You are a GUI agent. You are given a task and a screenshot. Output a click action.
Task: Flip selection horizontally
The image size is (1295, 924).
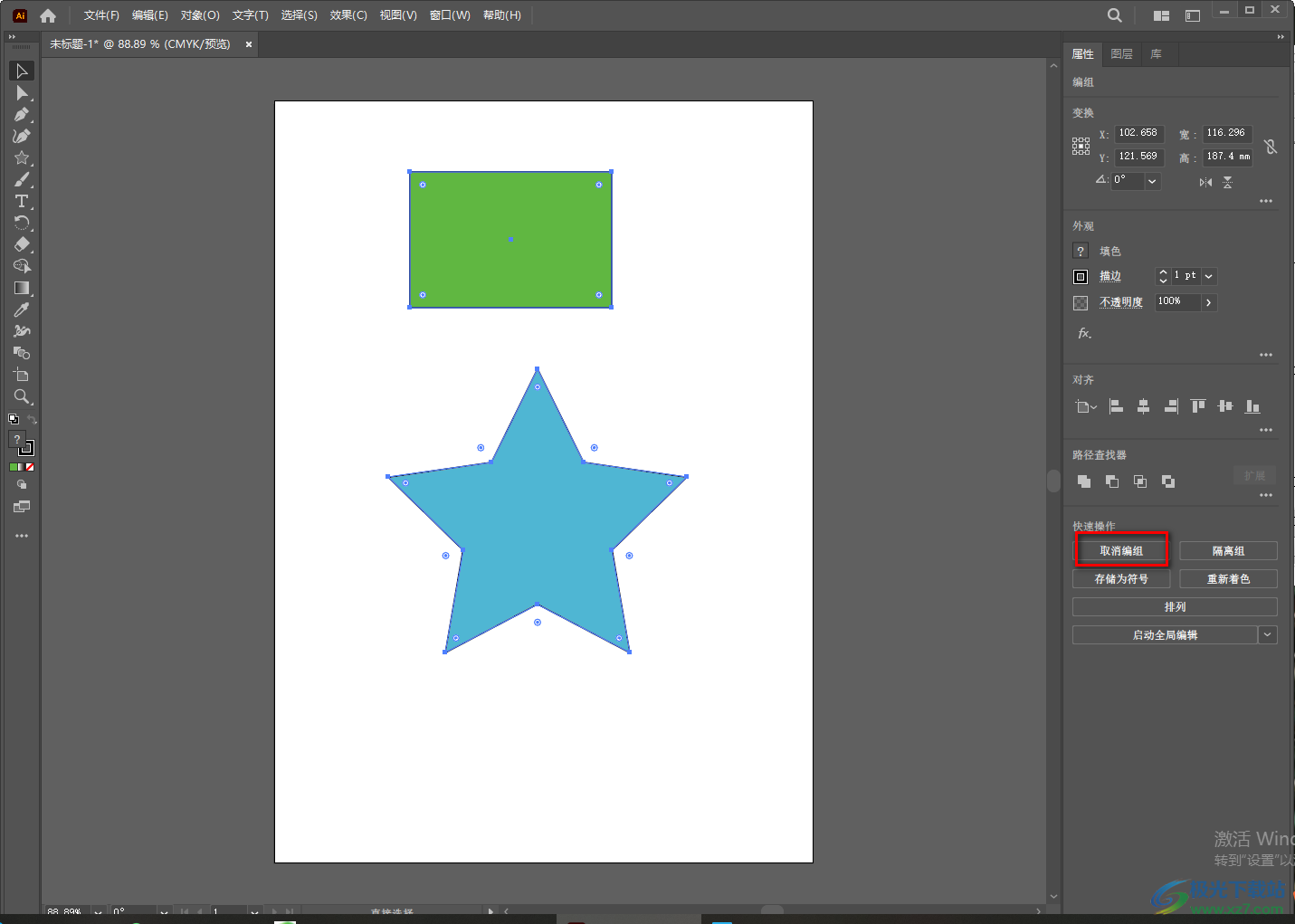[1205, 182]
